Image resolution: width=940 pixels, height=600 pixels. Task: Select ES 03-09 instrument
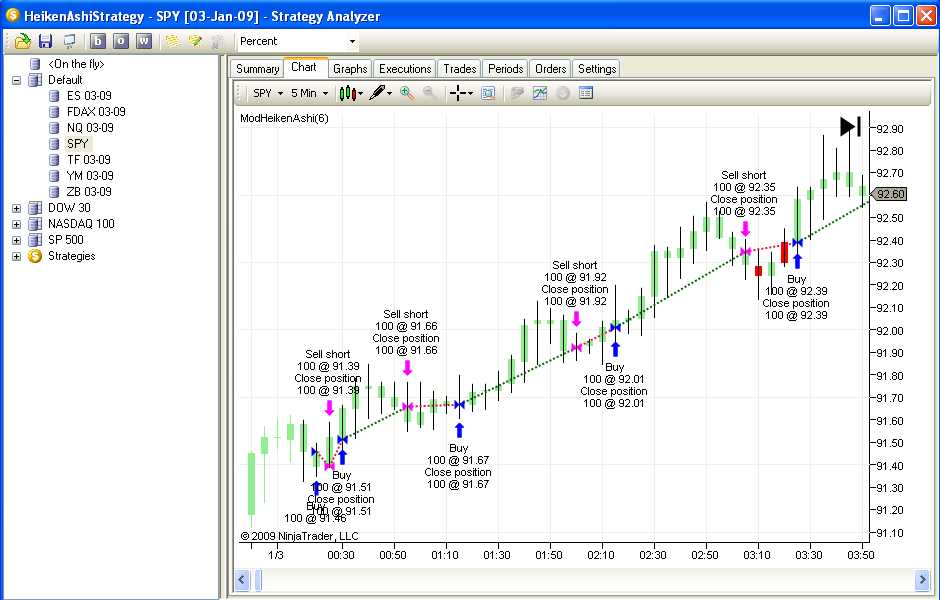pyautogui.click(x=89, y=96)
